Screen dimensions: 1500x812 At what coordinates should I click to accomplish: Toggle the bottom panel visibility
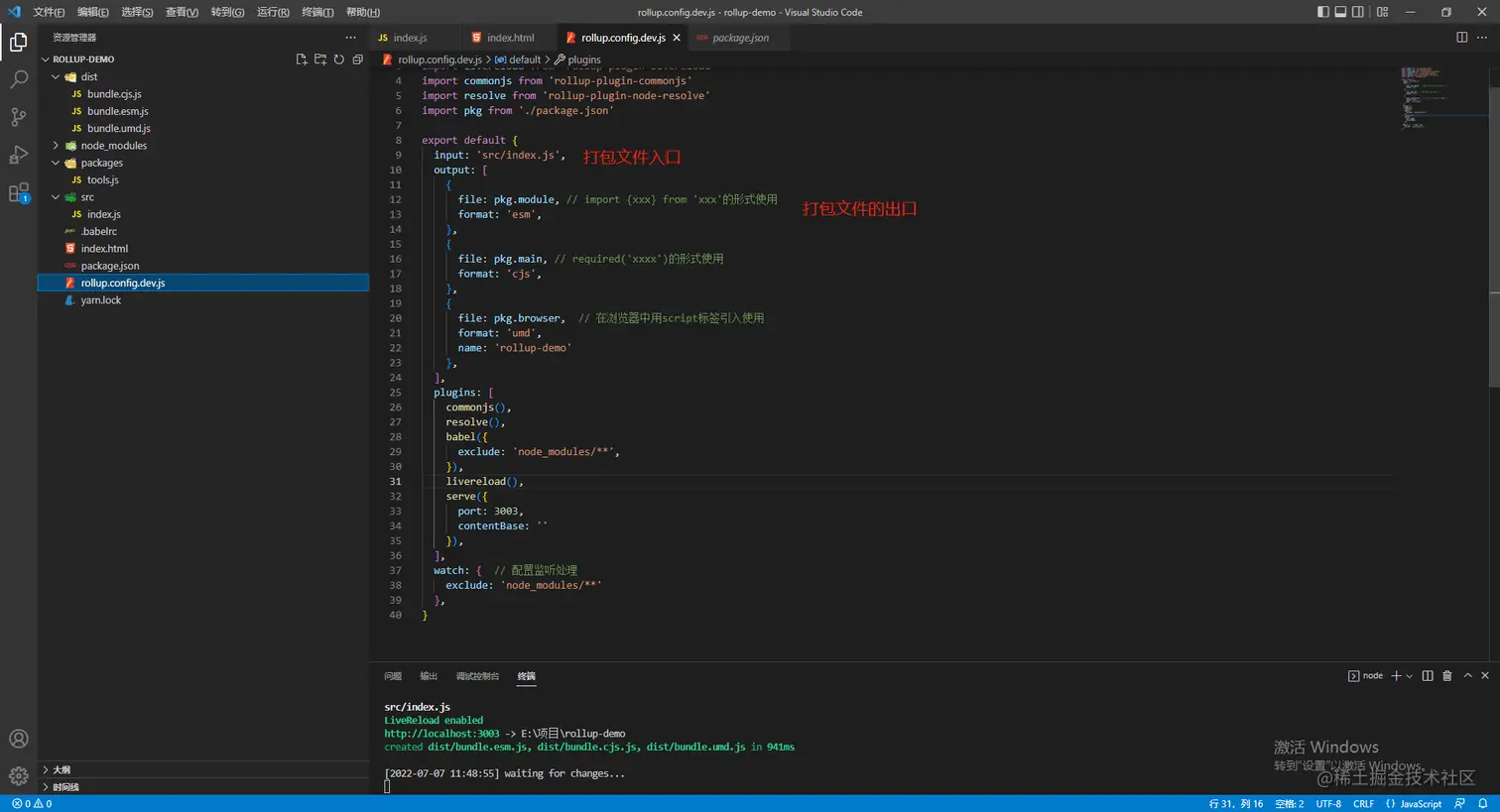point(1340,12)
